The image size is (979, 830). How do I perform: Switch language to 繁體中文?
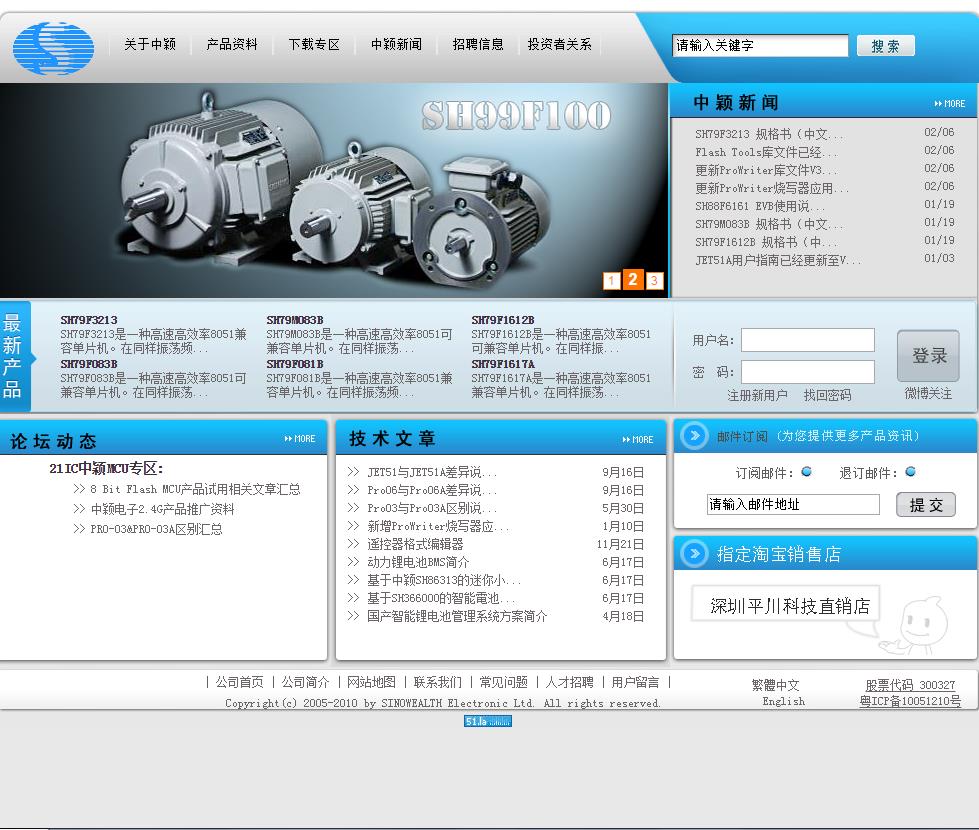click(775, 685)
